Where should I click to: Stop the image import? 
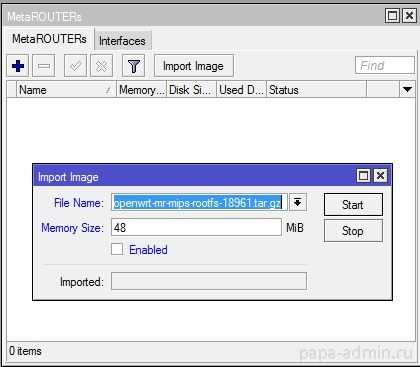click(x=353, y=231)
